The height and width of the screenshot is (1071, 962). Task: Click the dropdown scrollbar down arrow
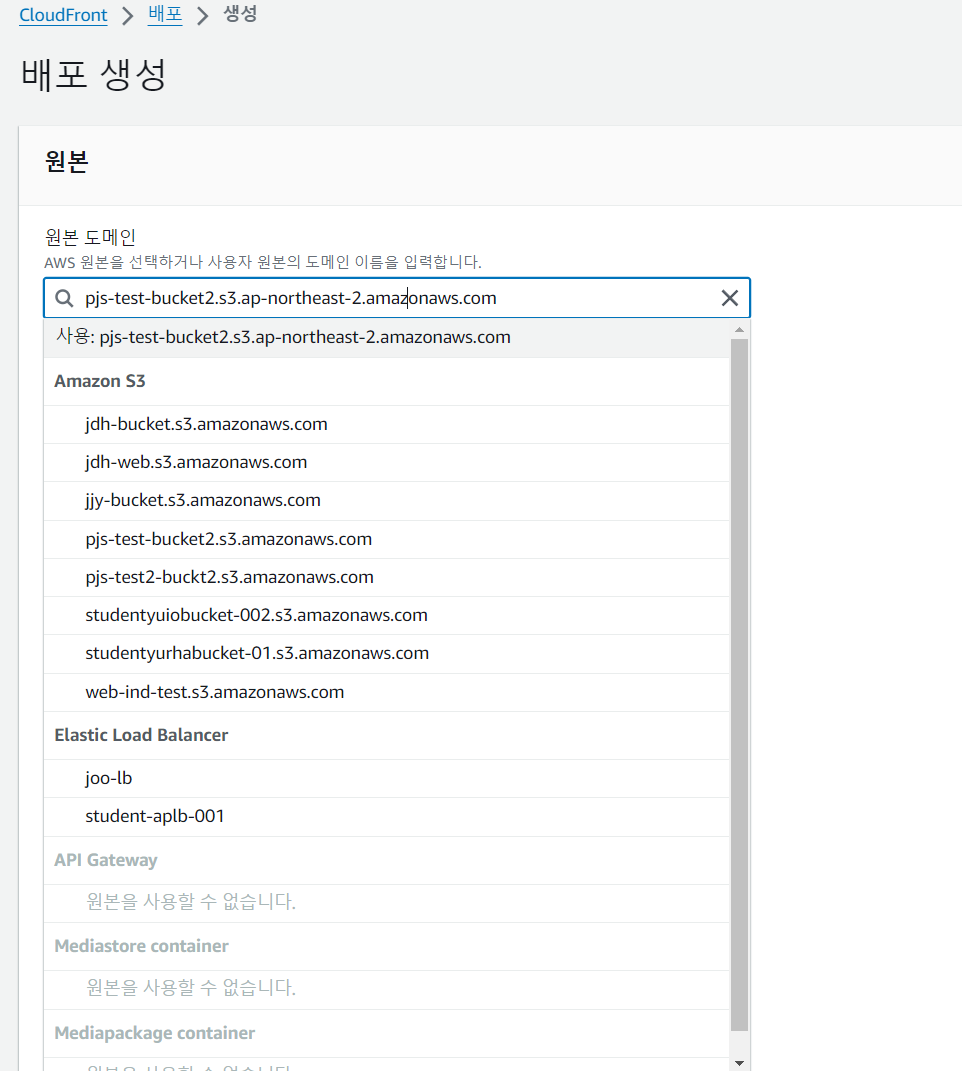coord(739,1063)
